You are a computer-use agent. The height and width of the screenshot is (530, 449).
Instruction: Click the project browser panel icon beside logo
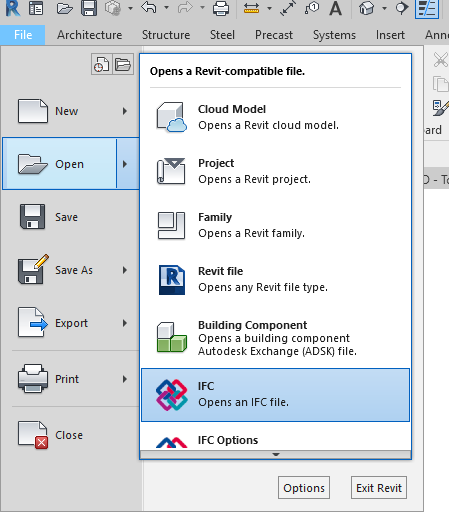[36, 8]
